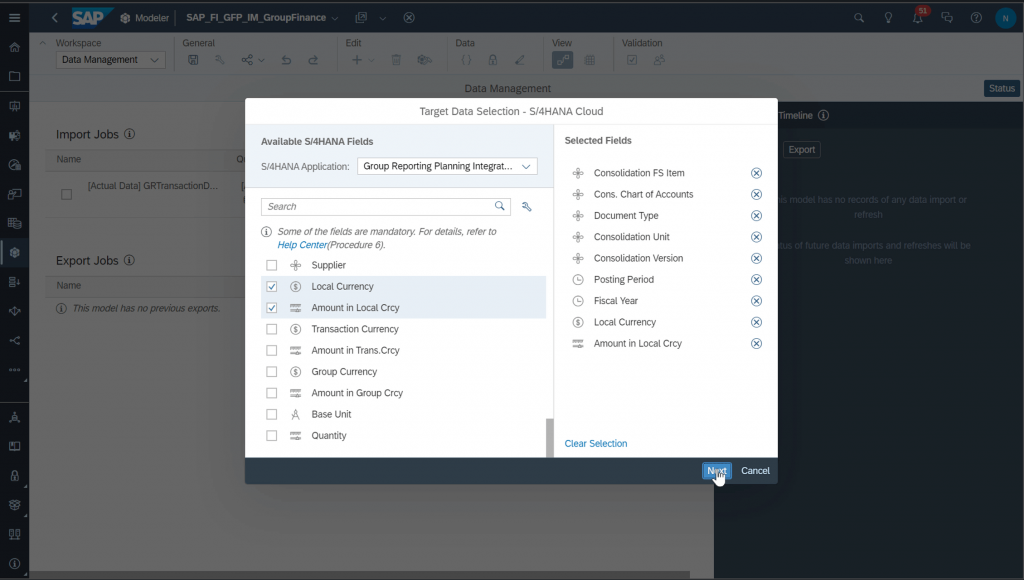Open the S/4HANA Application dropdown
1024x580 pixels.
tap(447, 167)
